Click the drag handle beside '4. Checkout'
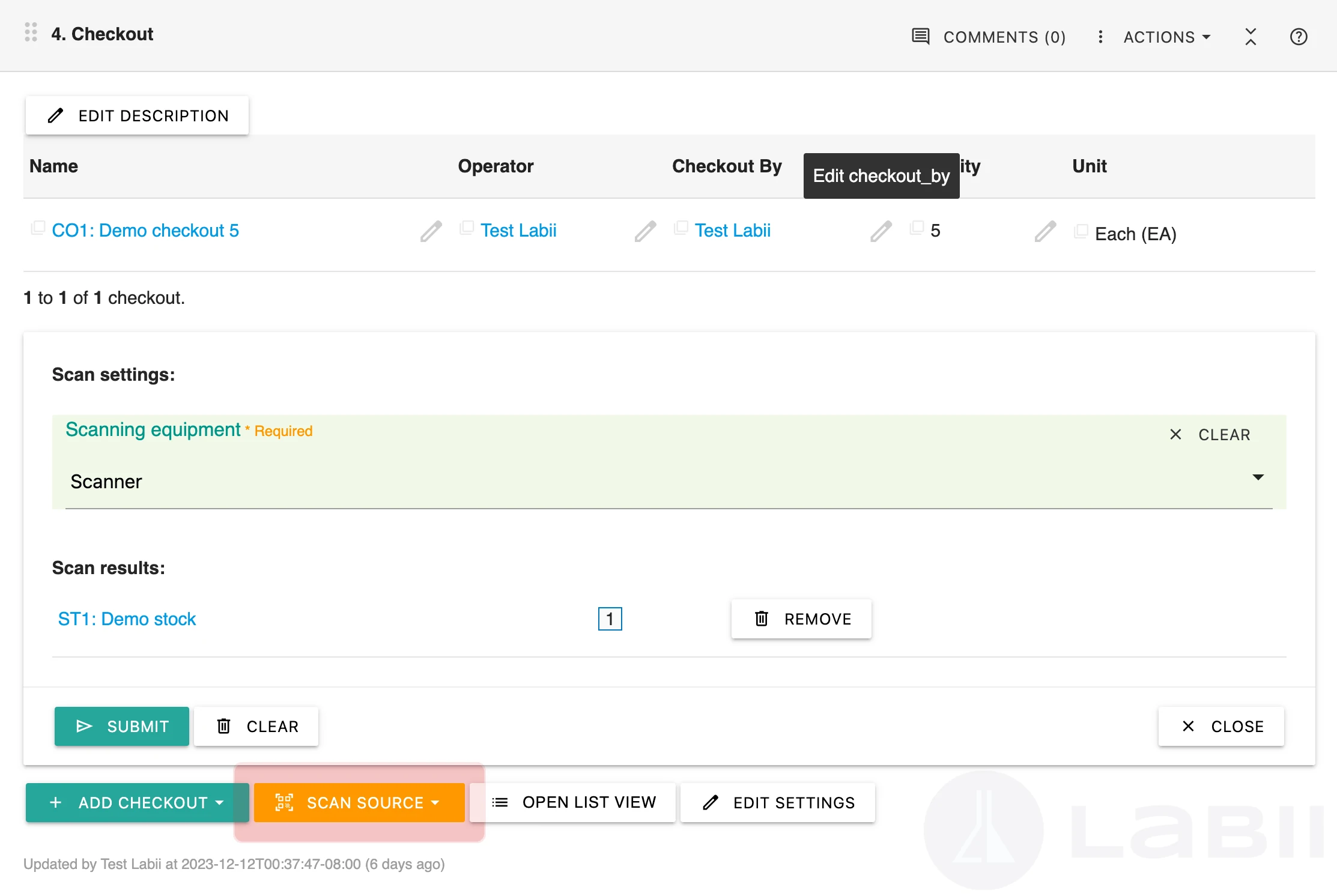 [30, 32]
